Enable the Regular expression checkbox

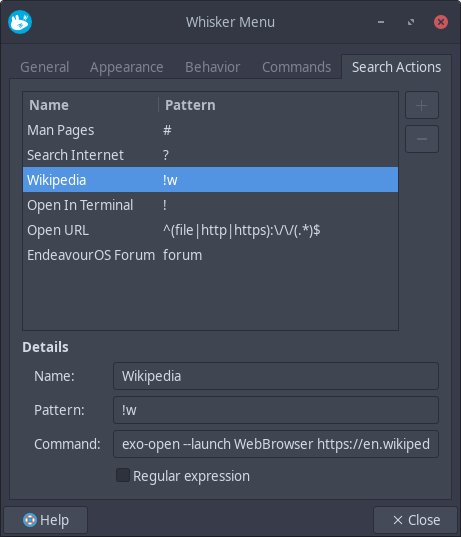123,475
